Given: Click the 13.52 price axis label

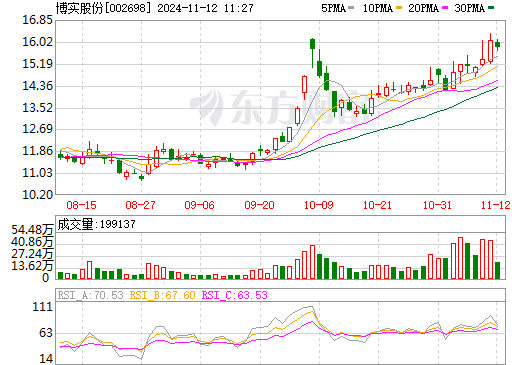Looking at the screenshot, I should click(x=37, y=108).
